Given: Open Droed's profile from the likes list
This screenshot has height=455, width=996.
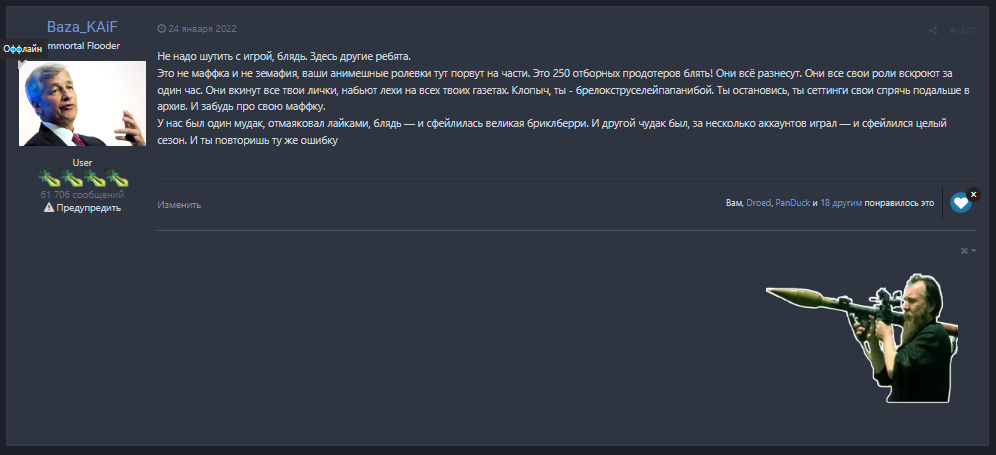Looking at the screenshot, I should pos(758,203).
